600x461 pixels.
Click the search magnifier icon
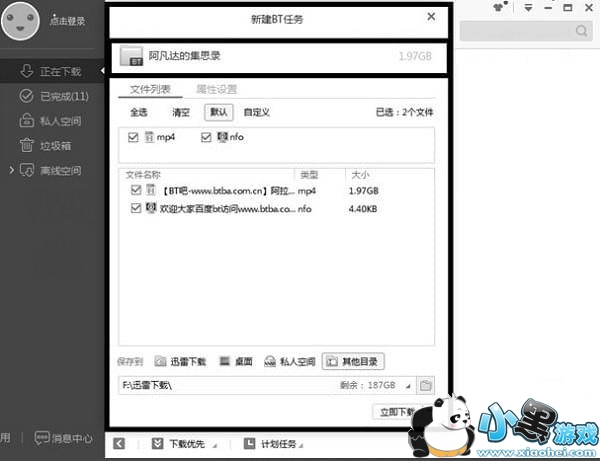582,31
